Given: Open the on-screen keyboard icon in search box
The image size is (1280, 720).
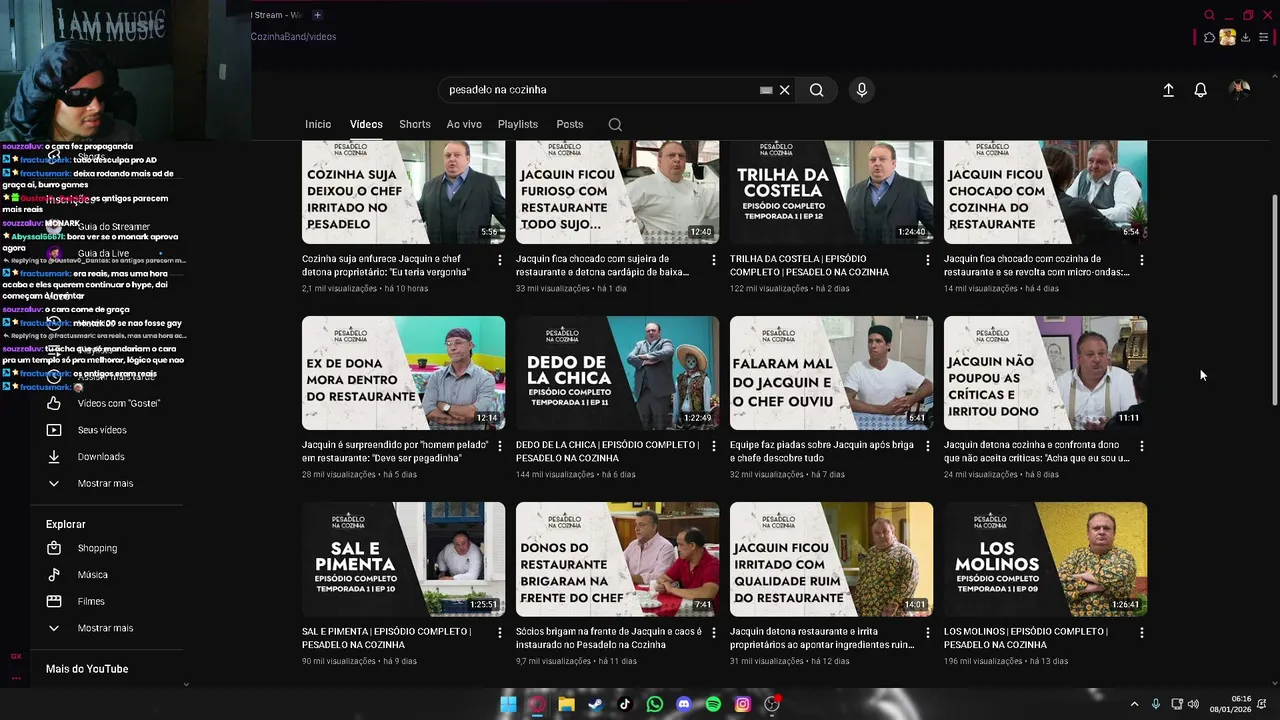Looking at the screenshot, I should pyautogui.click(x=766, y=90).
